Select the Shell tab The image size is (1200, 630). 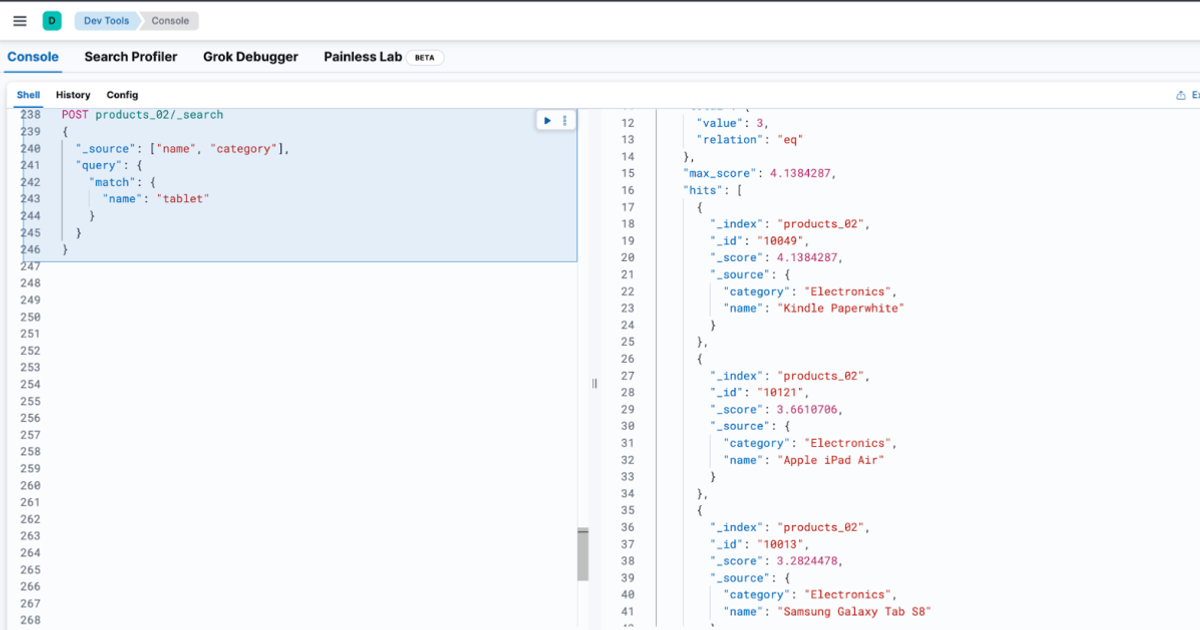tap(27, 94)
